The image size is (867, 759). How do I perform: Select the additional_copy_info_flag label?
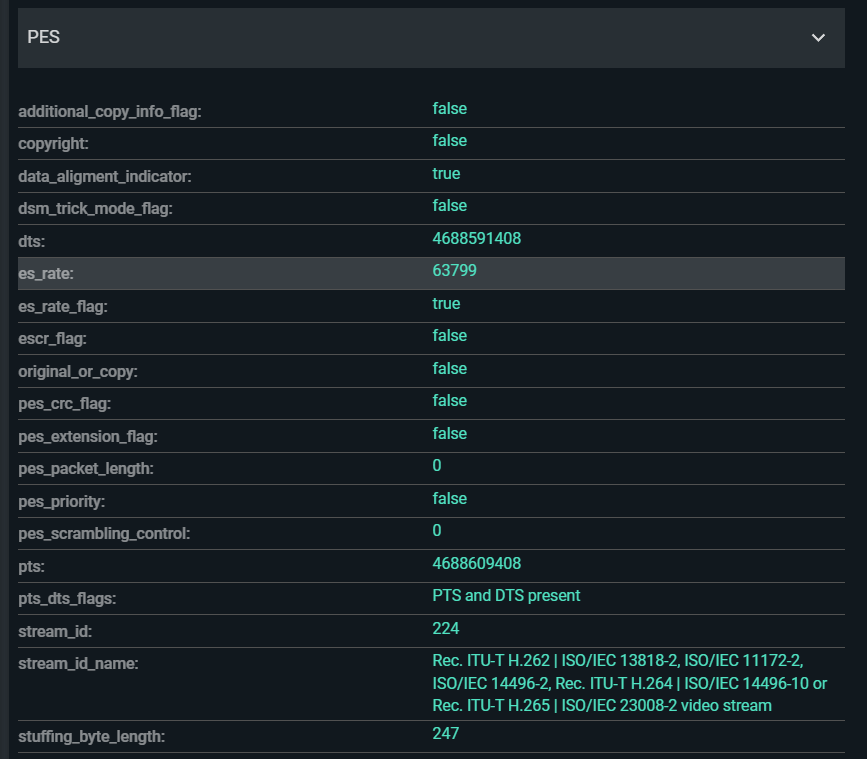[110, 111]
